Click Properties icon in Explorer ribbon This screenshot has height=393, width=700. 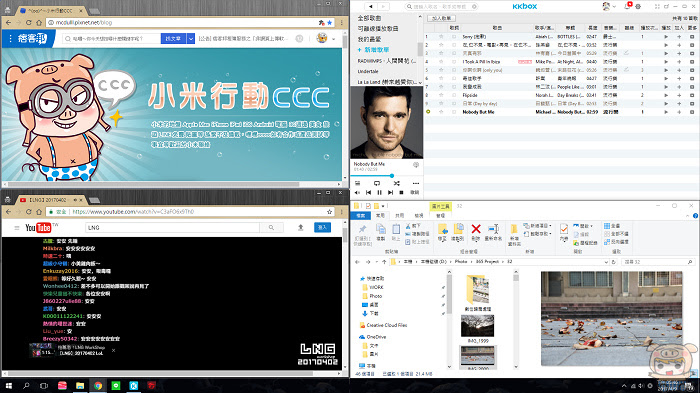point(564,232)
